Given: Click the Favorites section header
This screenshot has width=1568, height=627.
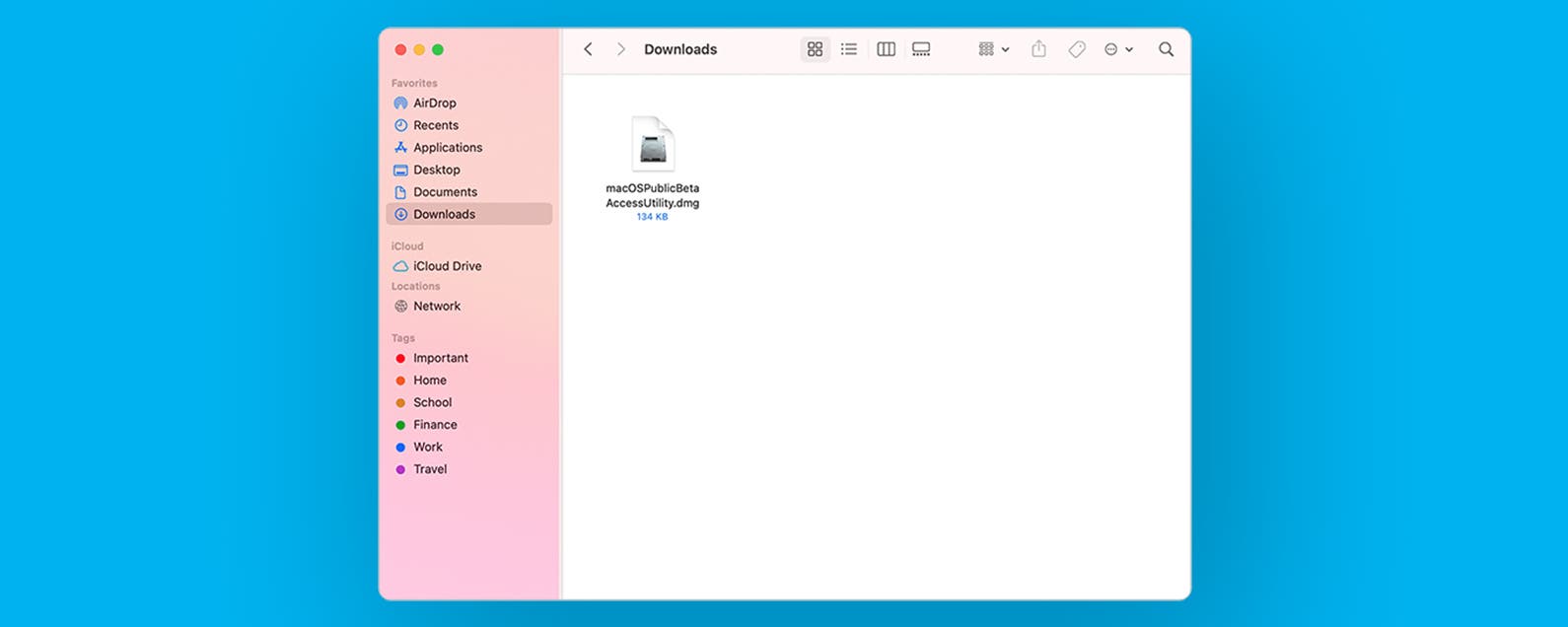Looking at the screenshot, I should (414, 83).
